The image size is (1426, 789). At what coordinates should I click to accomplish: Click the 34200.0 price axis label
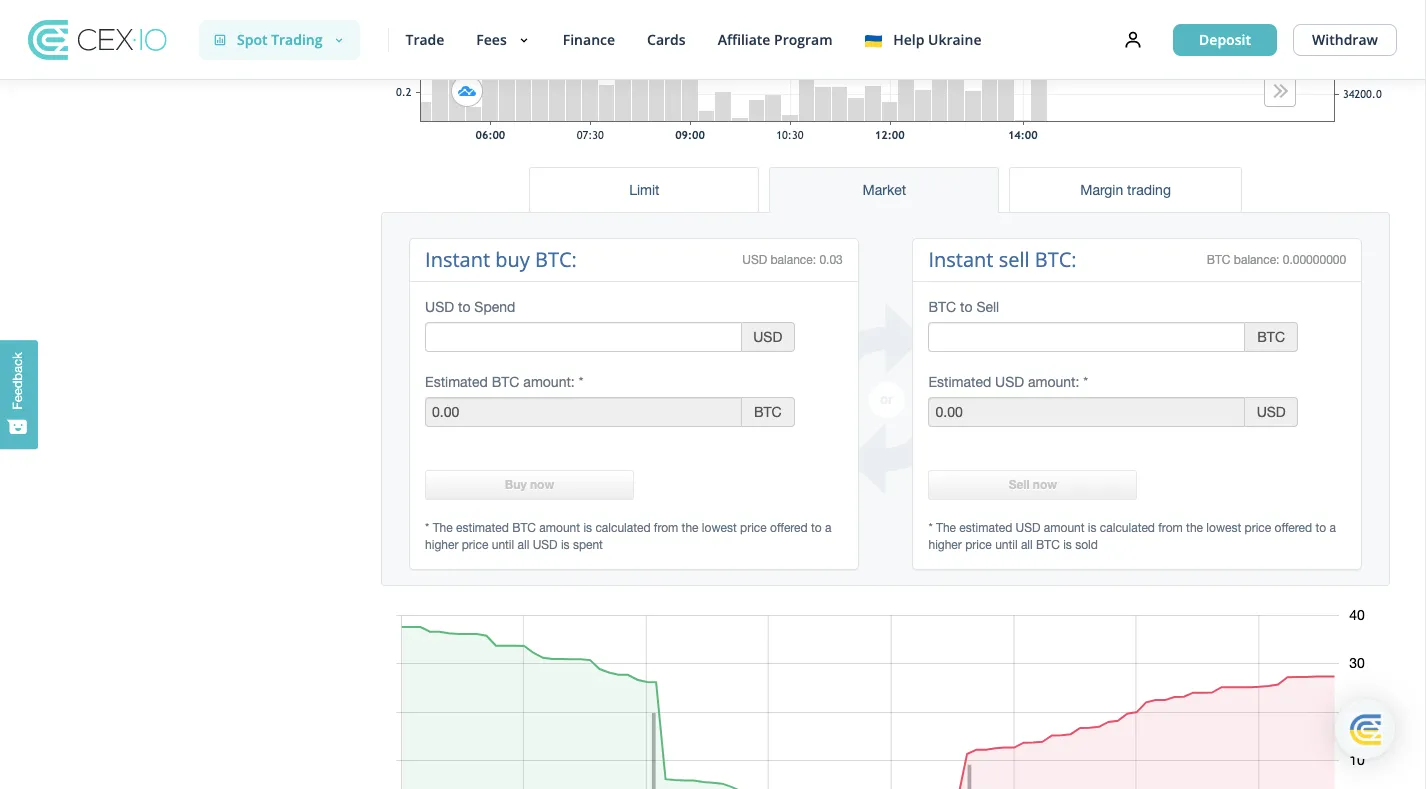click(1362, 94)
